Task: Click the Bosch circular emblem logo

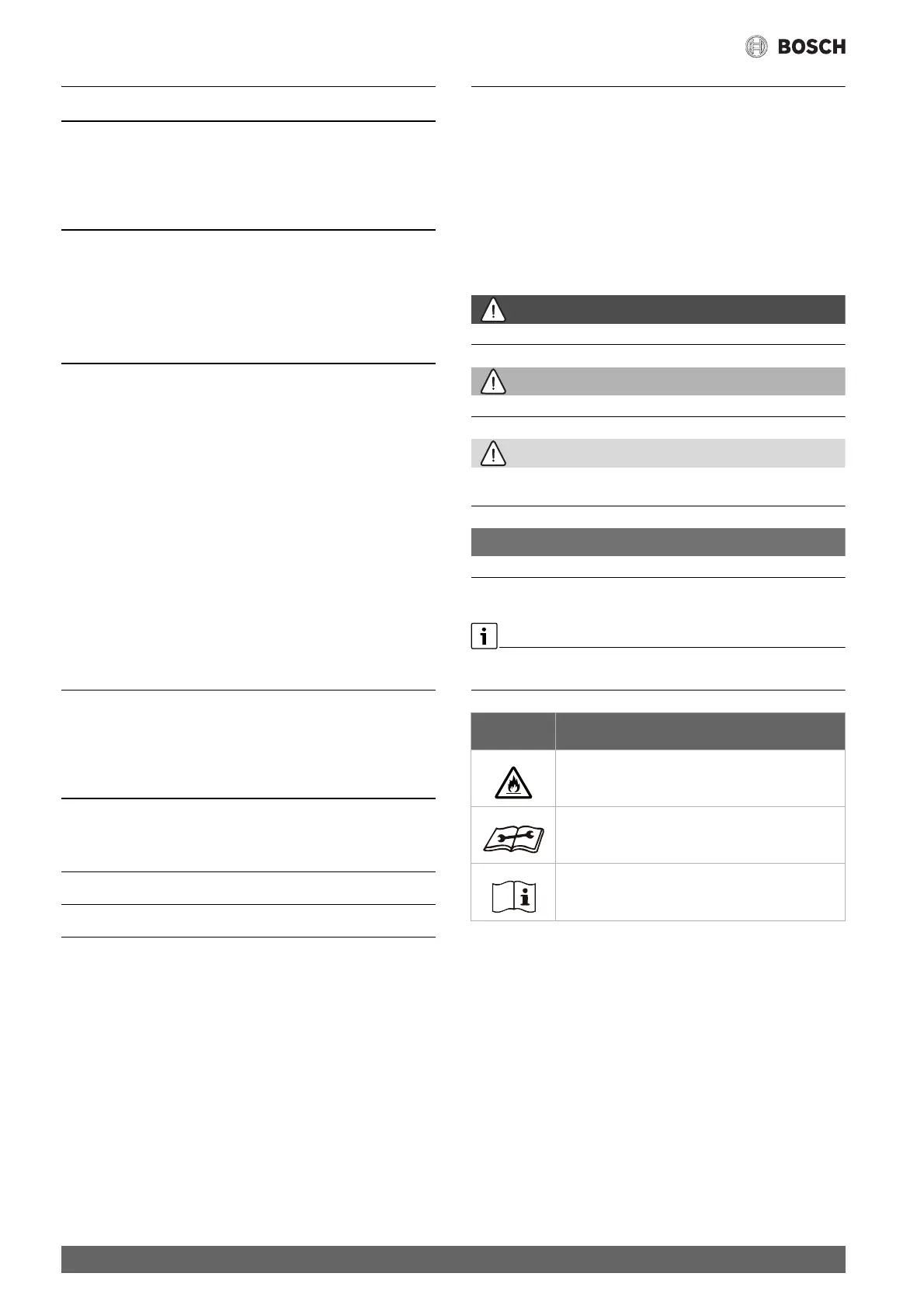Action: click(756, 47)
